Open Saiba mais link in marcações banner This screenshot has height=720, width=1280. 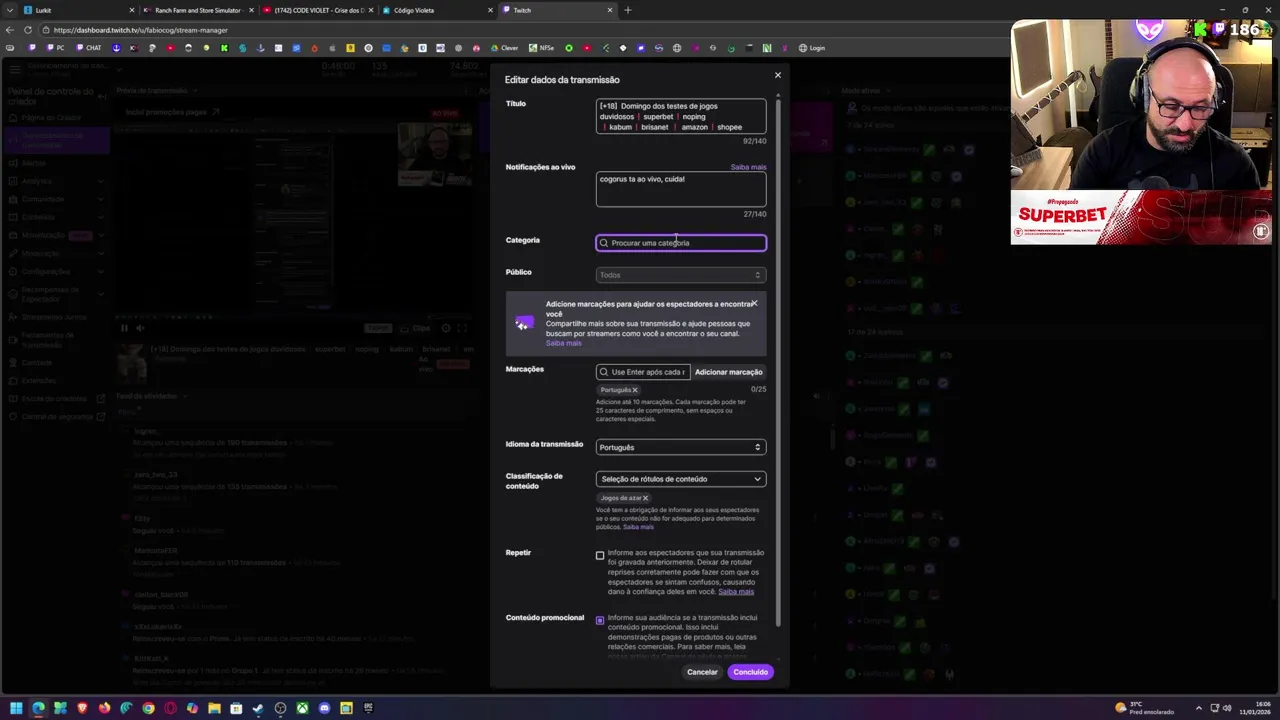coord(563,343)
